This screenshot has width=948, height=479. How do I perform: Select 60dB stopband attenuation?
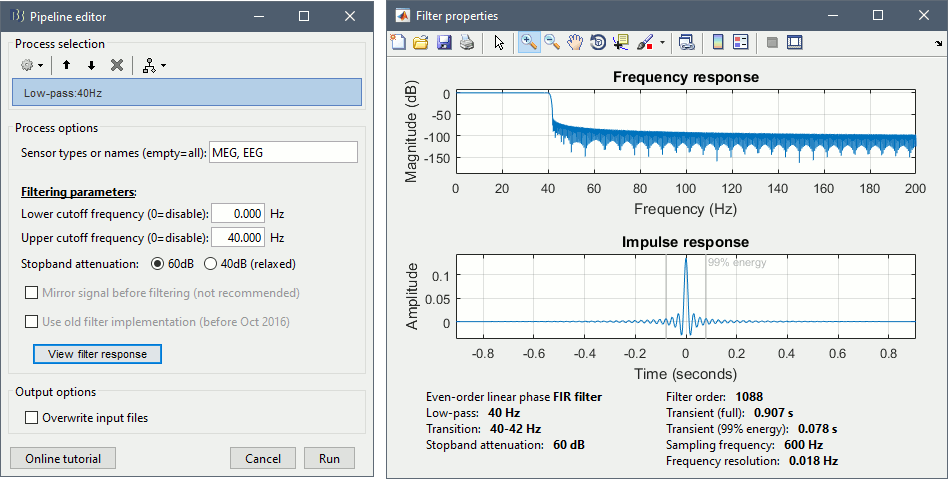(x=158, y=264)
